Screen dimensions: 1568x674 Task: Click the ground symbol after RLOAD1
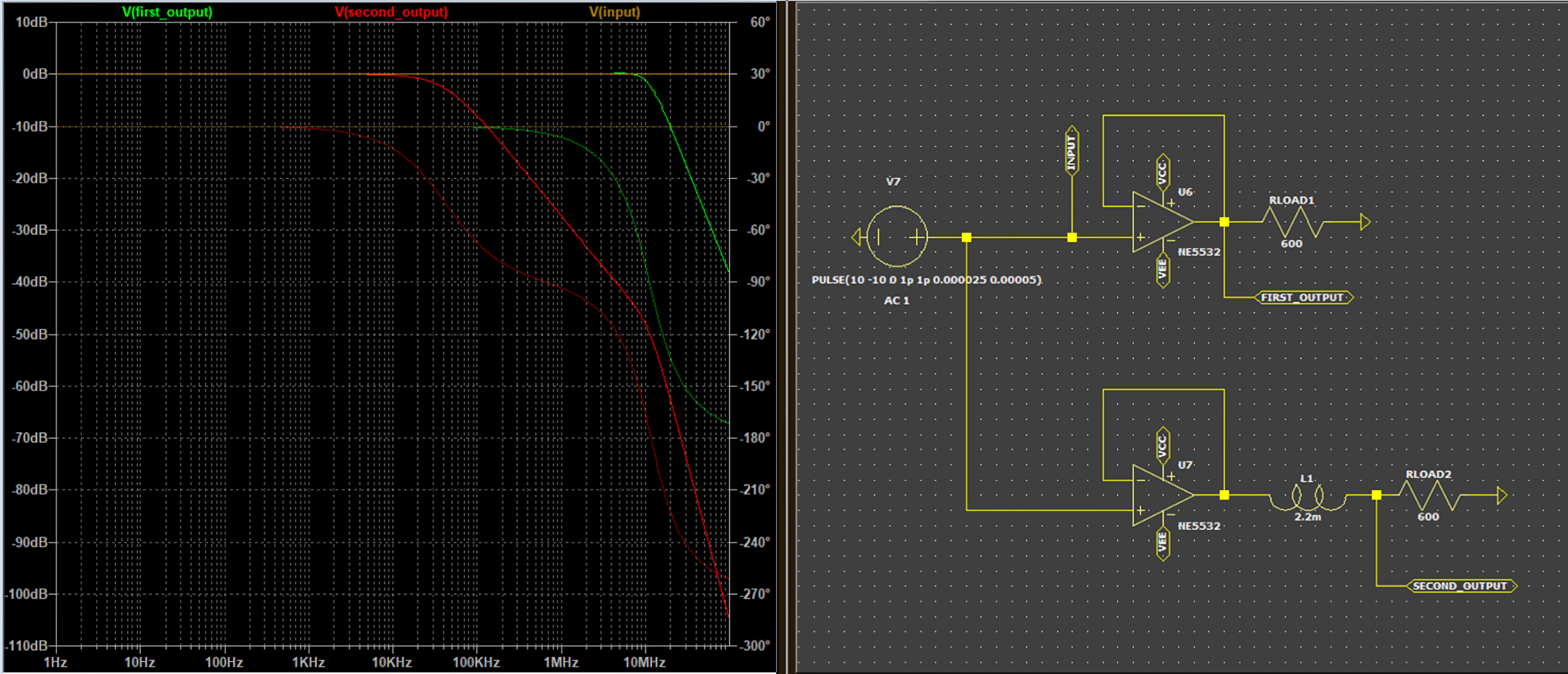click(1365, 222)
